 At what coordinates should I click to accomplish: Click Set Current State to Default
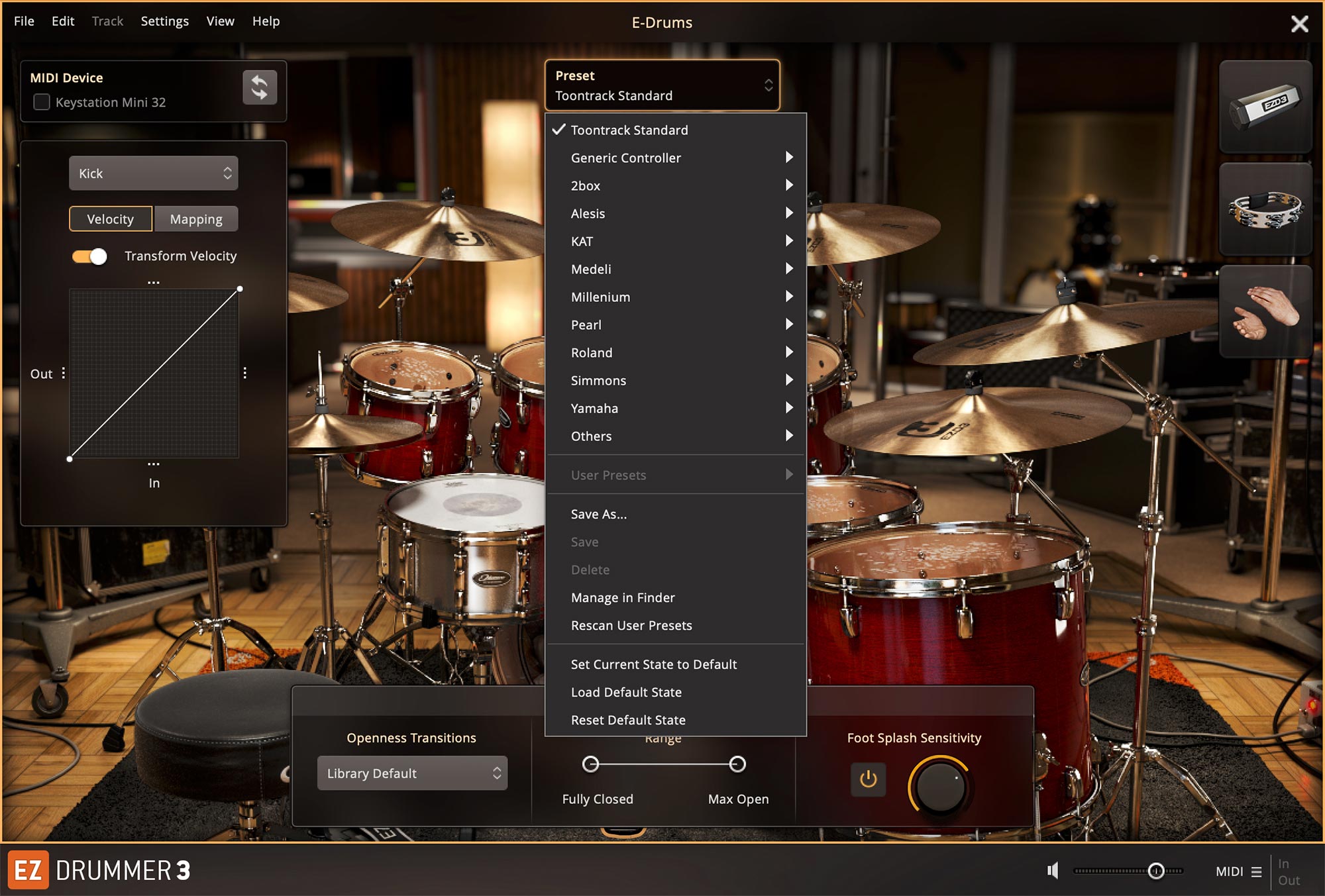point(653,664)
